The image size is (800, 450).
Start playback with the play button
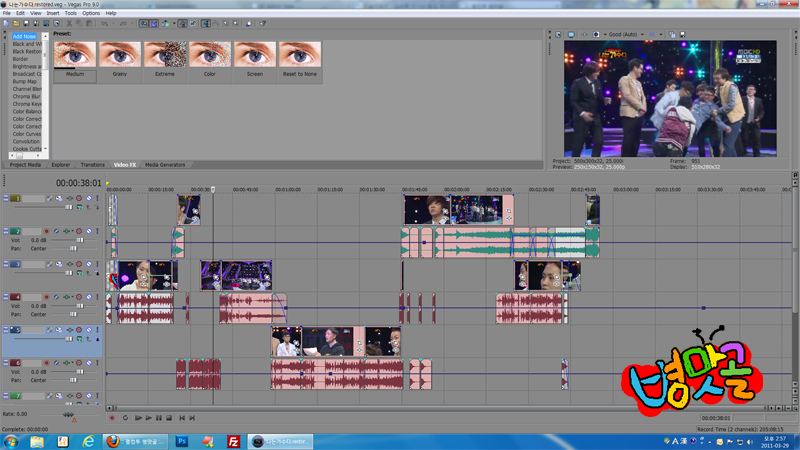pyautogui.click(x=148, y=418)
